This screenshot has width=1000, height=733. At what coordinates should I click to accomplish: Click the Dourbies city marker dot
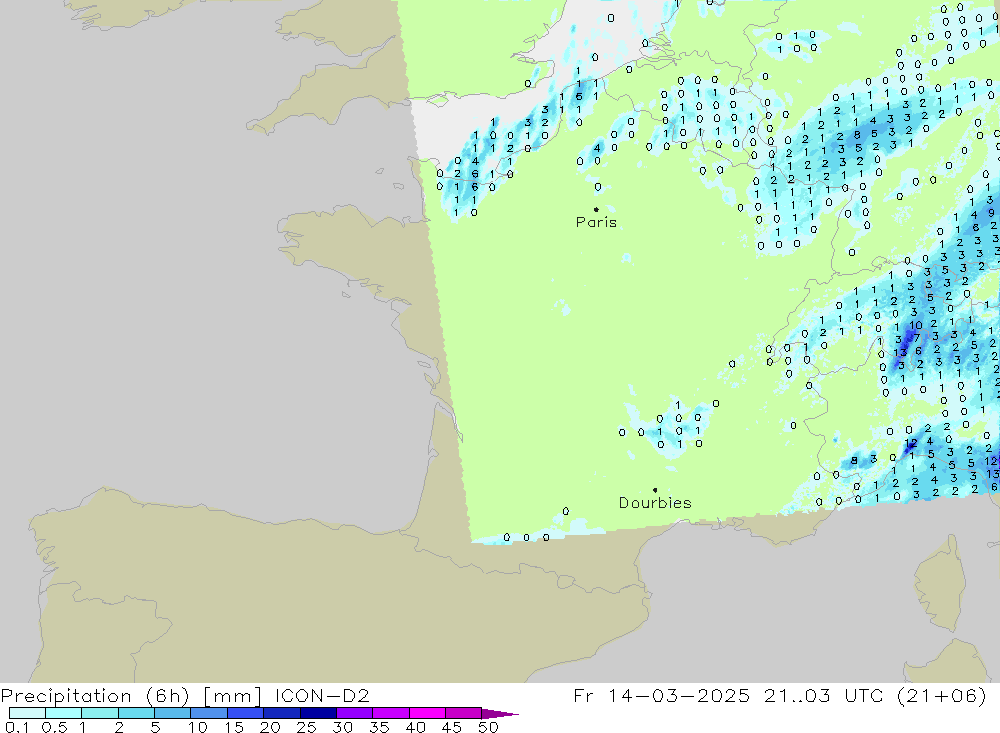(655, 490)
